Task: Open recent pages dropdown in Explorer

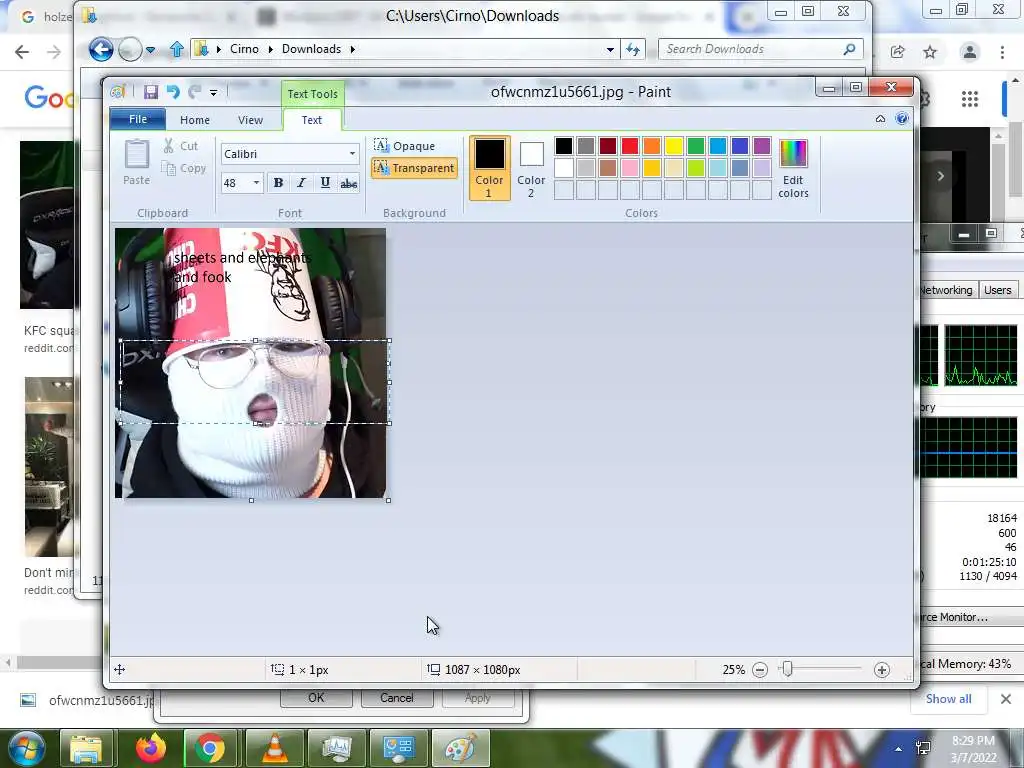Action: pos(150,50)
